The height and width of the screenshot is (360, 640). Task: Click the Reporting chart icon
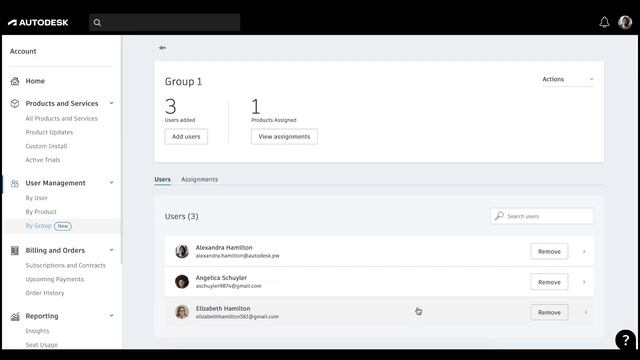pos(15,316)
